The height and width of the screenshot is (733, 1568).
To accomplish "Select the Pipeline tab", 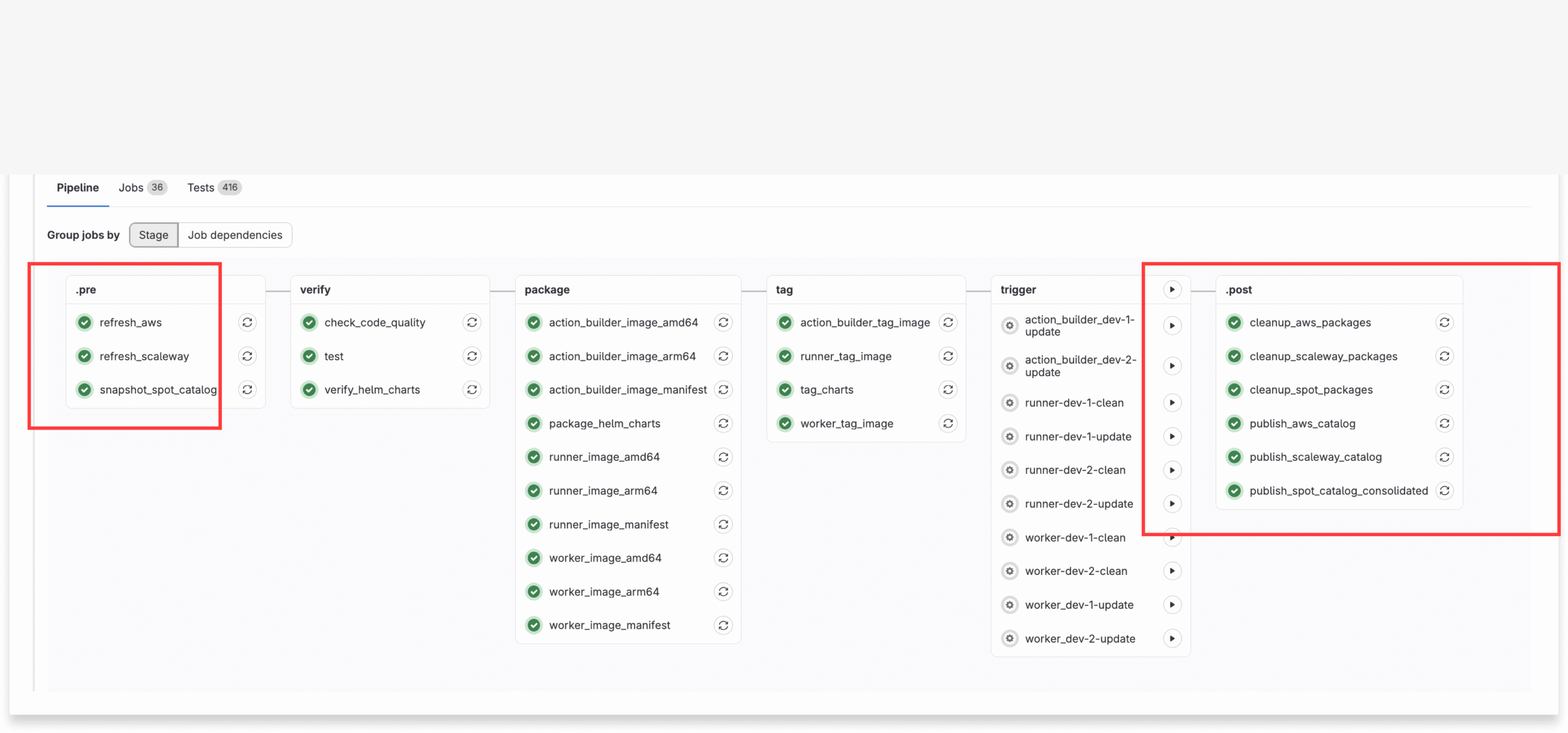I will click(78, 188).
